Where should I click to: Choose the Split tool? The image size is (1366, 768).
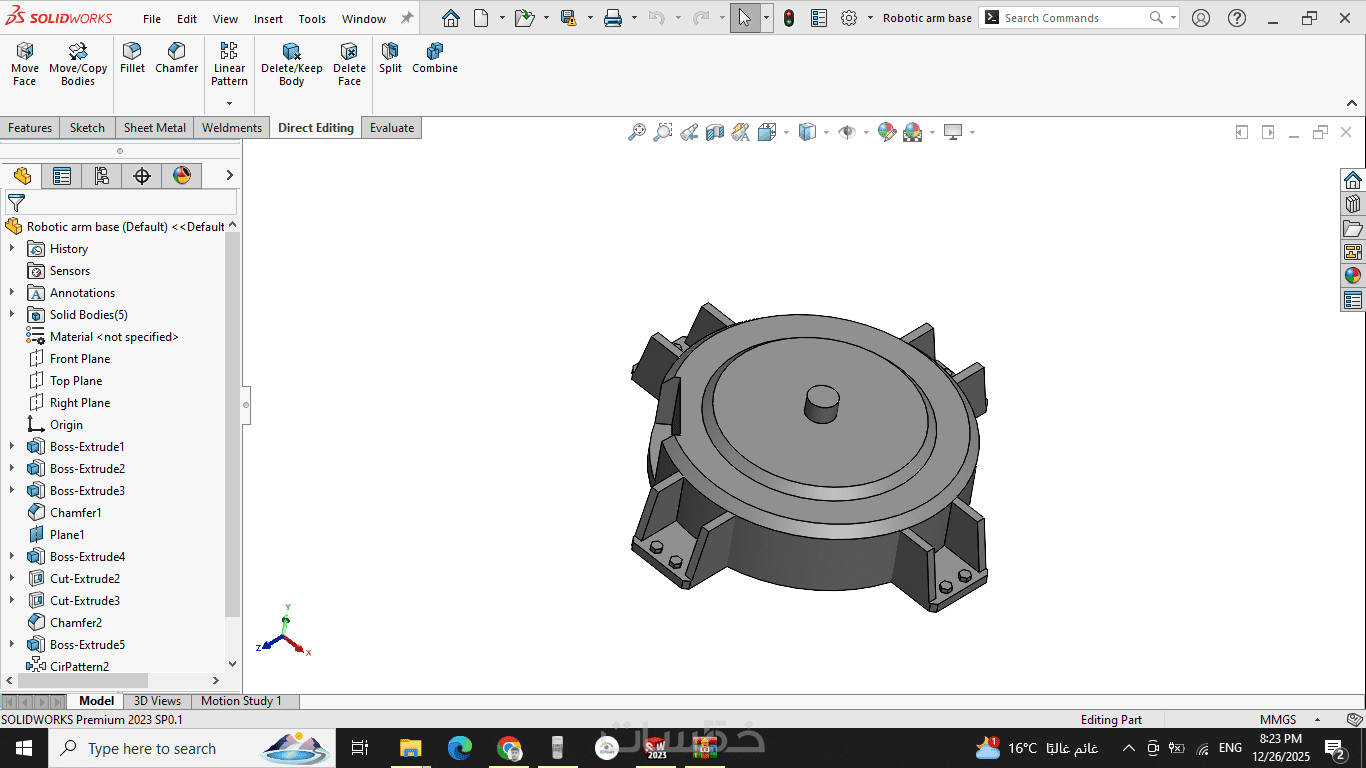(x=390, y=58)
